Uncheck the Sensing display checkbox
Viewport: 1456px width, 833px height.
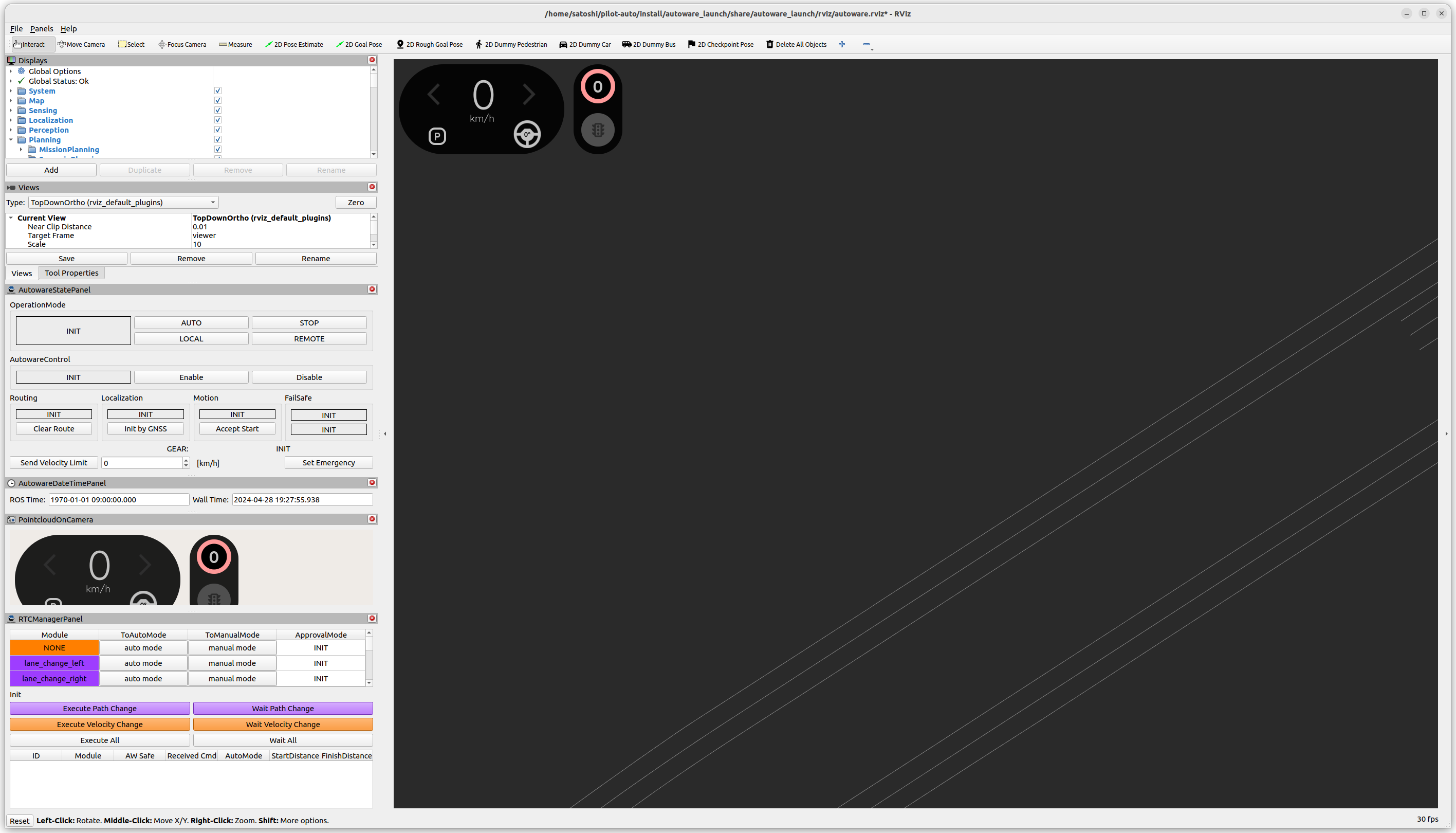[x=218, y=111]
